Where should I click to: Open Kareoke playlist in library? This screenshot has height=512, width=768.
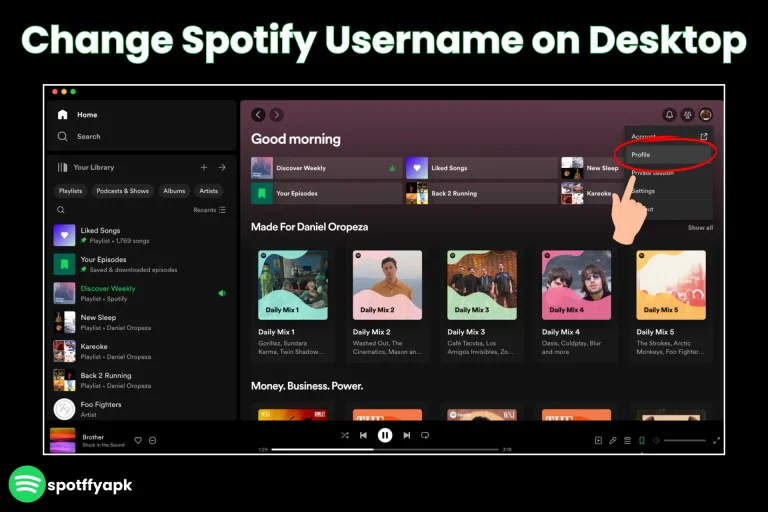click(x=140, y=351)
